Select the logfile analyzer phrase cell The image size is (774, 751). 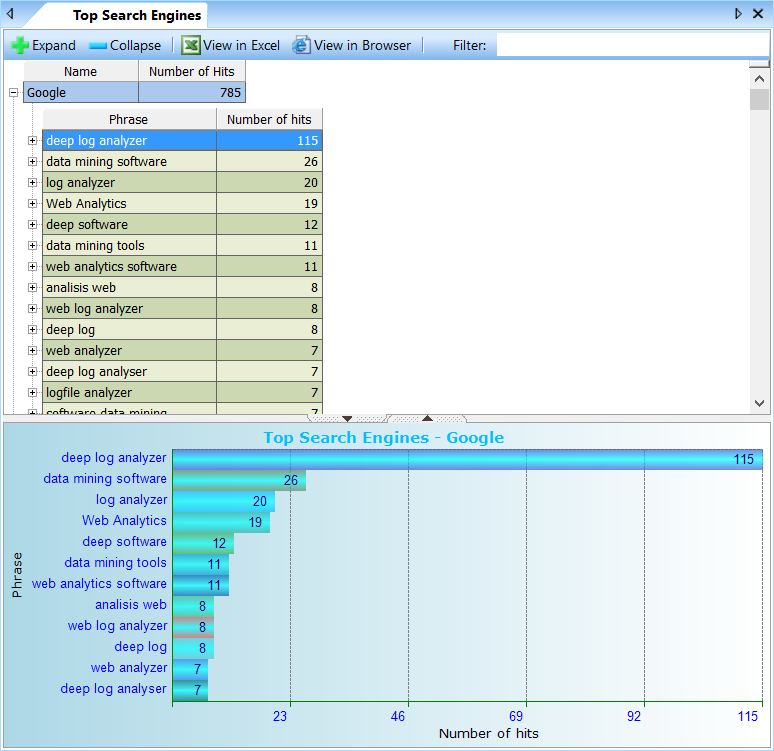point(129,392)
